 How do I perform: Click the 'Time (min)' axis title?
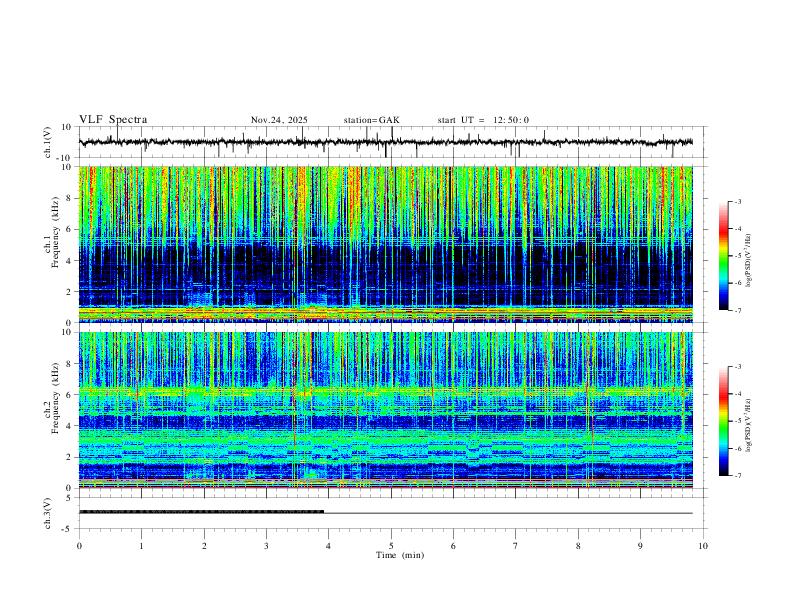[400, 555]
